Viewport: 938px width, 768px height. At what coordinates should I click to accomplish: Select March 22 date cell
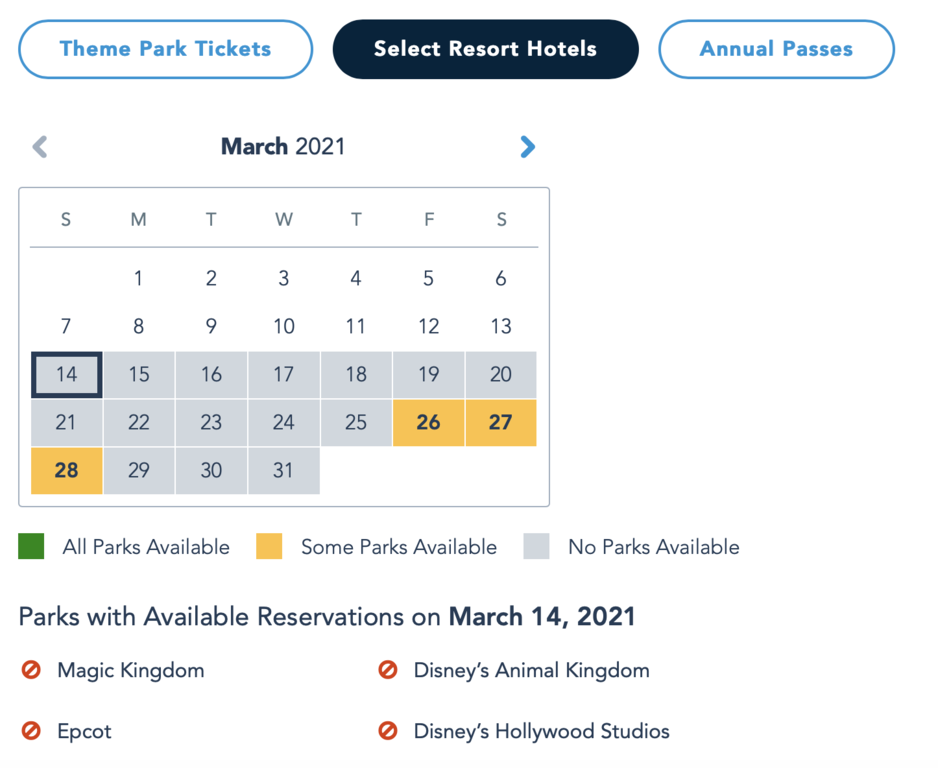point(139,422)
